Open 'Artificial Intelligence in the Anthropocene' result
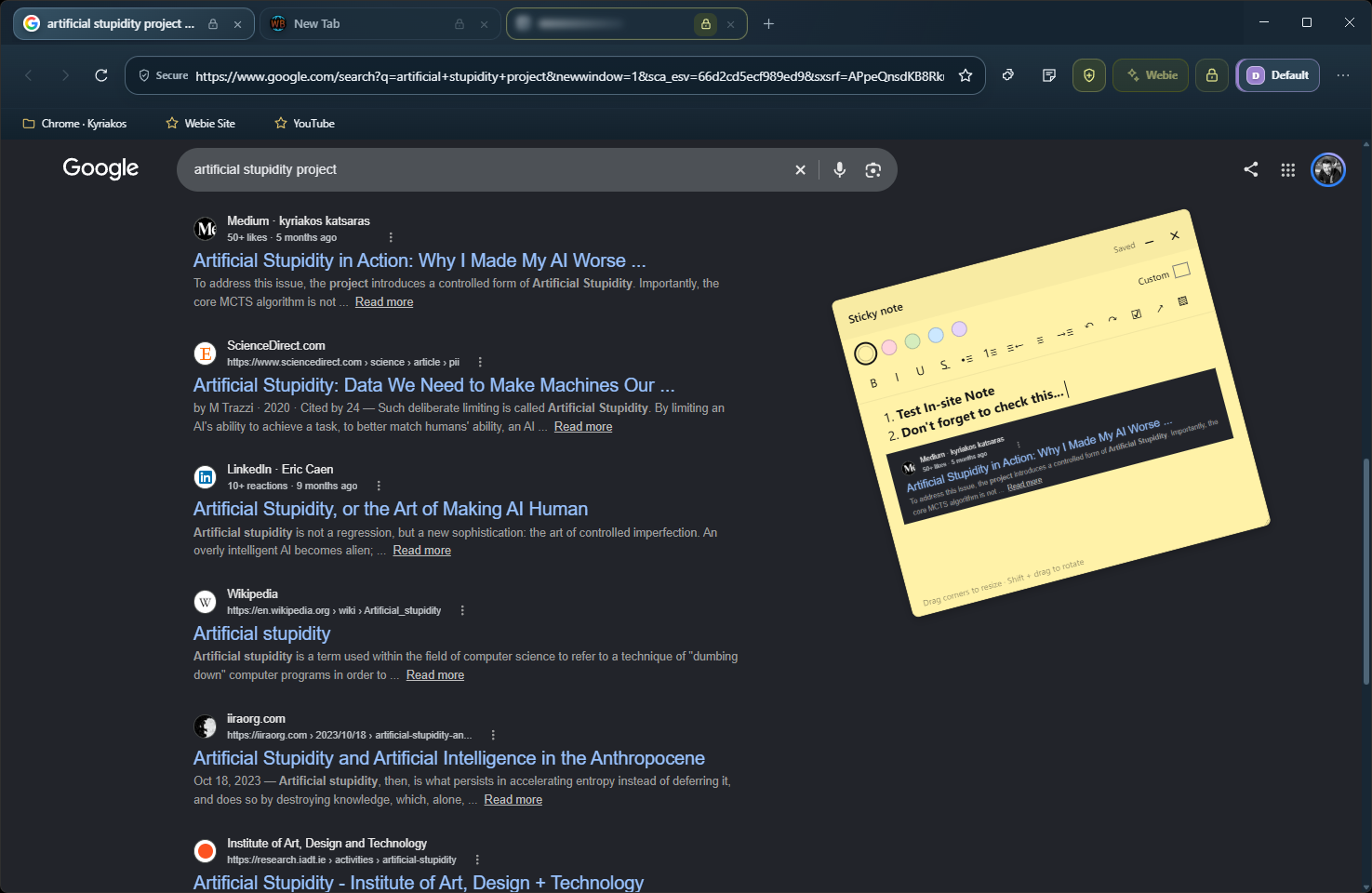Image resolution: width=1372 pixels, height=893 pixels. pyautogui.click(x=449, y=758)
